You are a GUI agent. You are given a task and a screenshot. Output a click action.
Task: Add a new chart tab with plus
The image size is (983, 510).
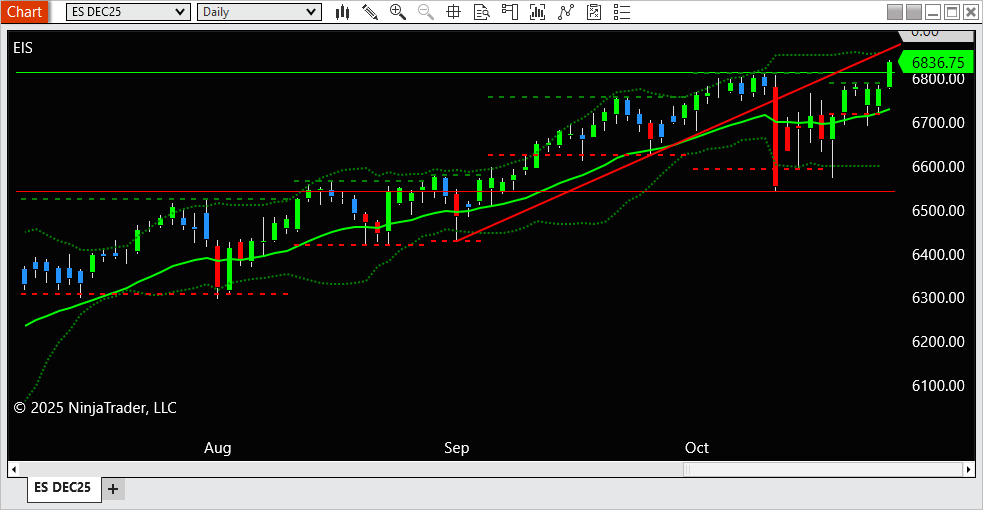point(113,489)
